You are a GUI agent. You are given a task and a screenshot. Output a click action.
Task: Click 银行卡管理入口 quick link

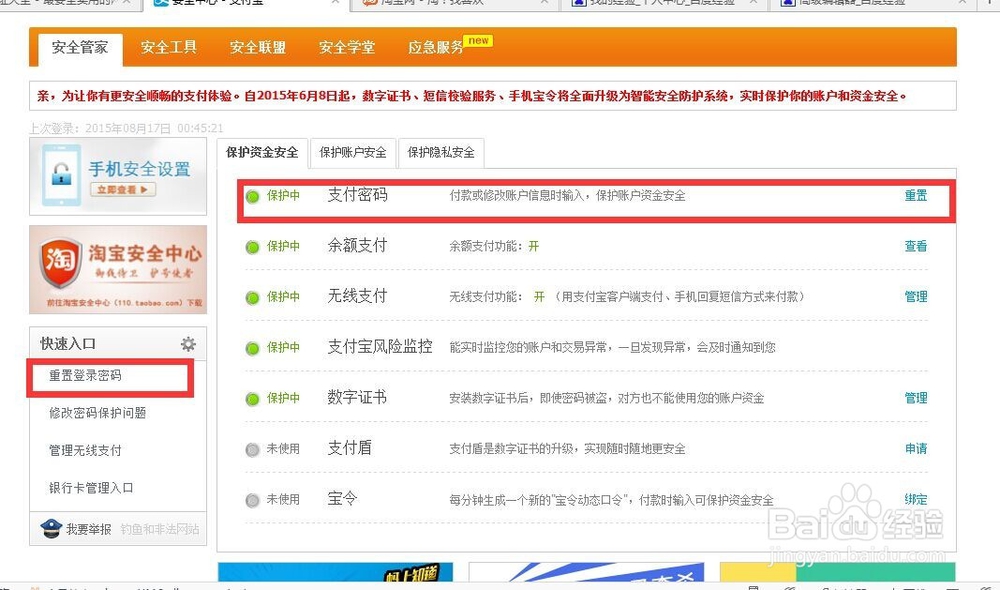tap(91, 488)
